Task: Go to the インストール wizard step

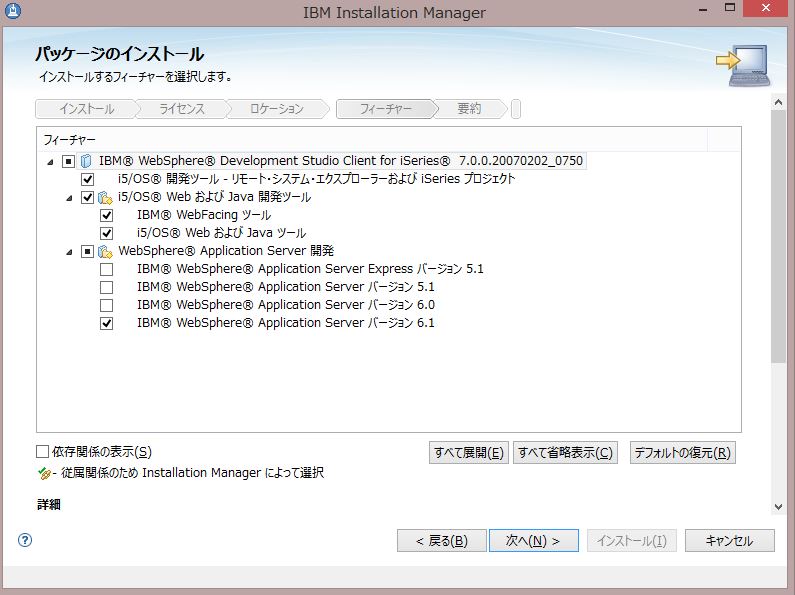Action: 86,109
